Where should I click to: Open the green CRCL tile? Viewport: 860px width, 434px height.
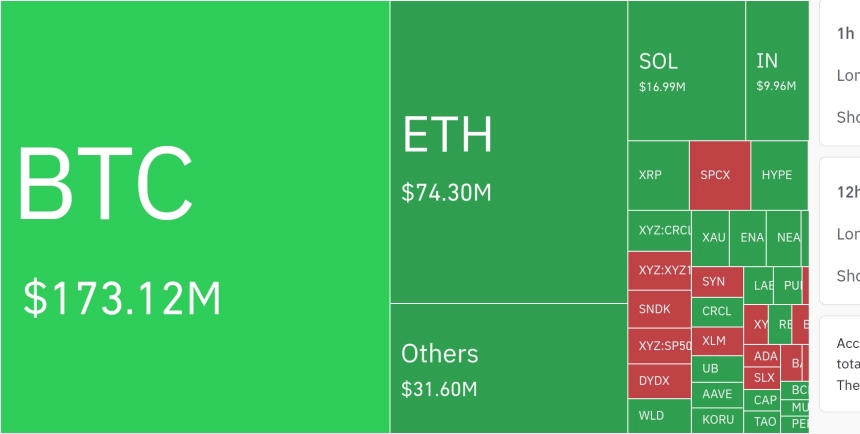pos(717,312)
